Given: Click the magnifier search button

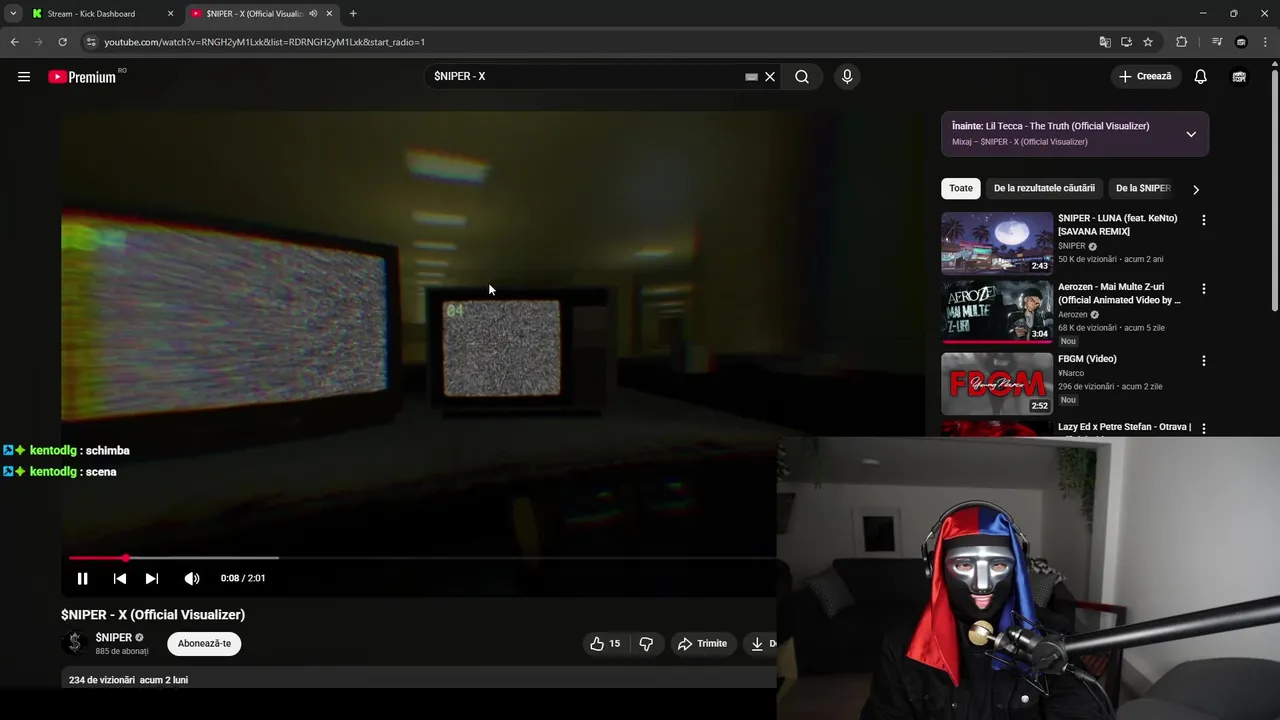Looking at the screenshot, I should pos(802,76).
